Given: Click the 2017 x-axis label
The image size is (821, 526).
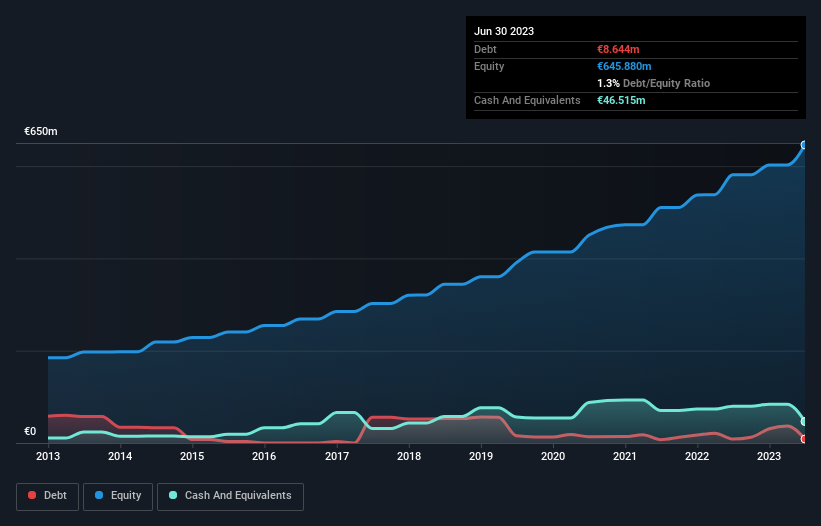Looking at the screenshot, I should [337, 457].
